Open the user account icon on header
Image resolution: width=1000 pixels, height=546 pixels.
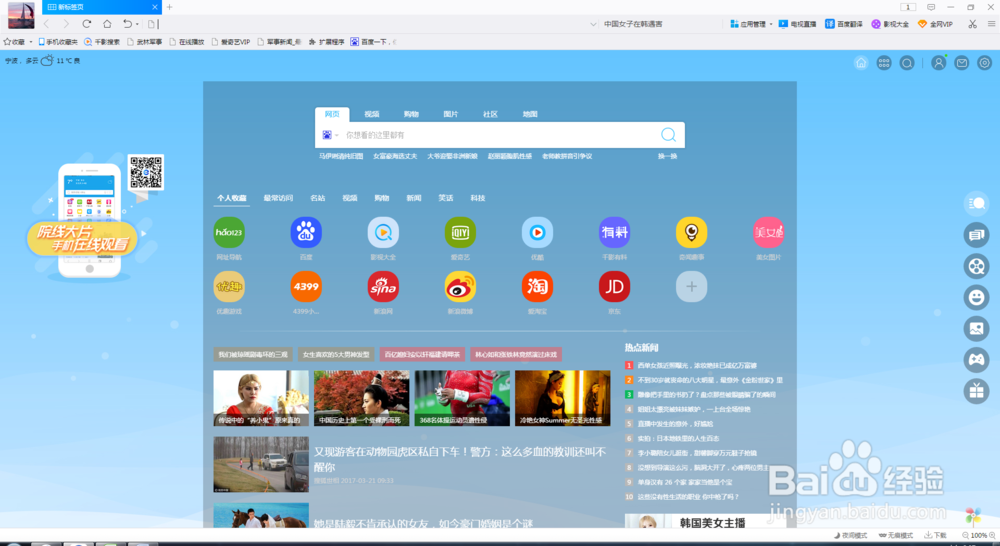click(x=939, y=63)
